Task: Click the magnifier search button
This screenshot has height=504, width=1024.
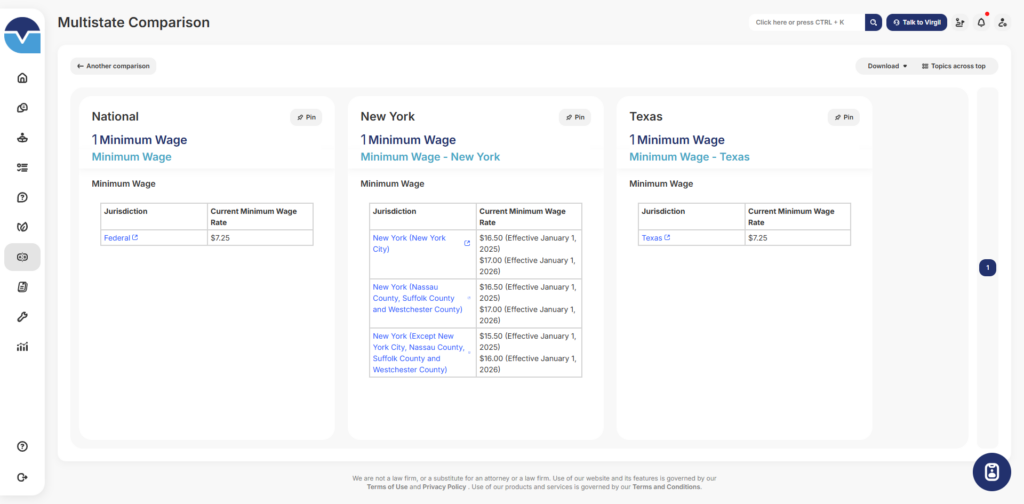Action: pos(873,22)
